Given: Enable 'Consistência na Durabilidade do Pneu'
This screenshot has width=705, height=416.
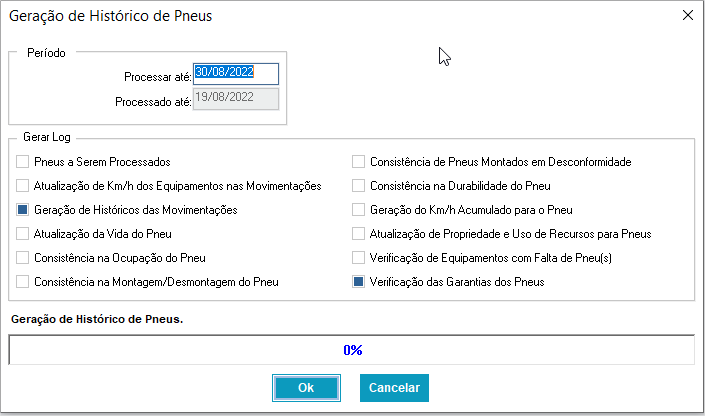Looking at the screenshot, I should tap(359, 186).
